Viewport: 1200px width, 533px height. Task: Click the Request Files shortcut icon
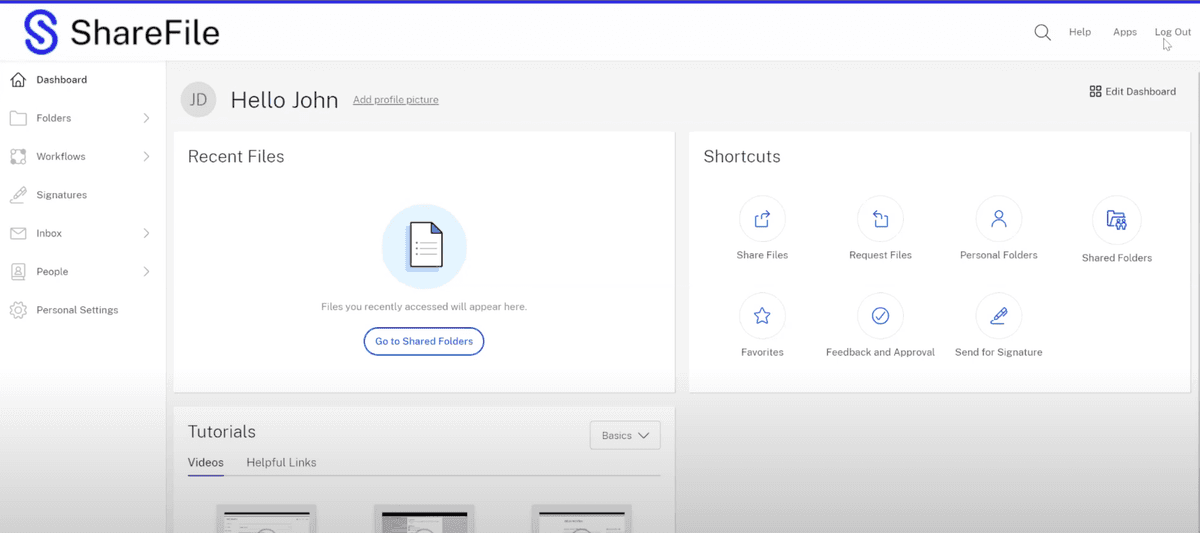(880, 219)
